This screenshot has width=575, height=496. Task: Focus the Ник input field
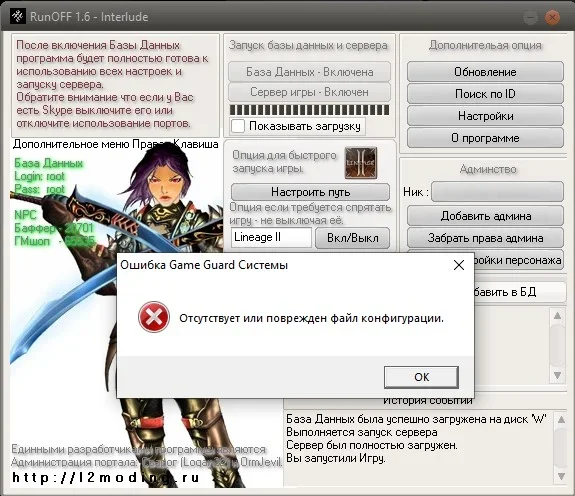click(497, 192)
